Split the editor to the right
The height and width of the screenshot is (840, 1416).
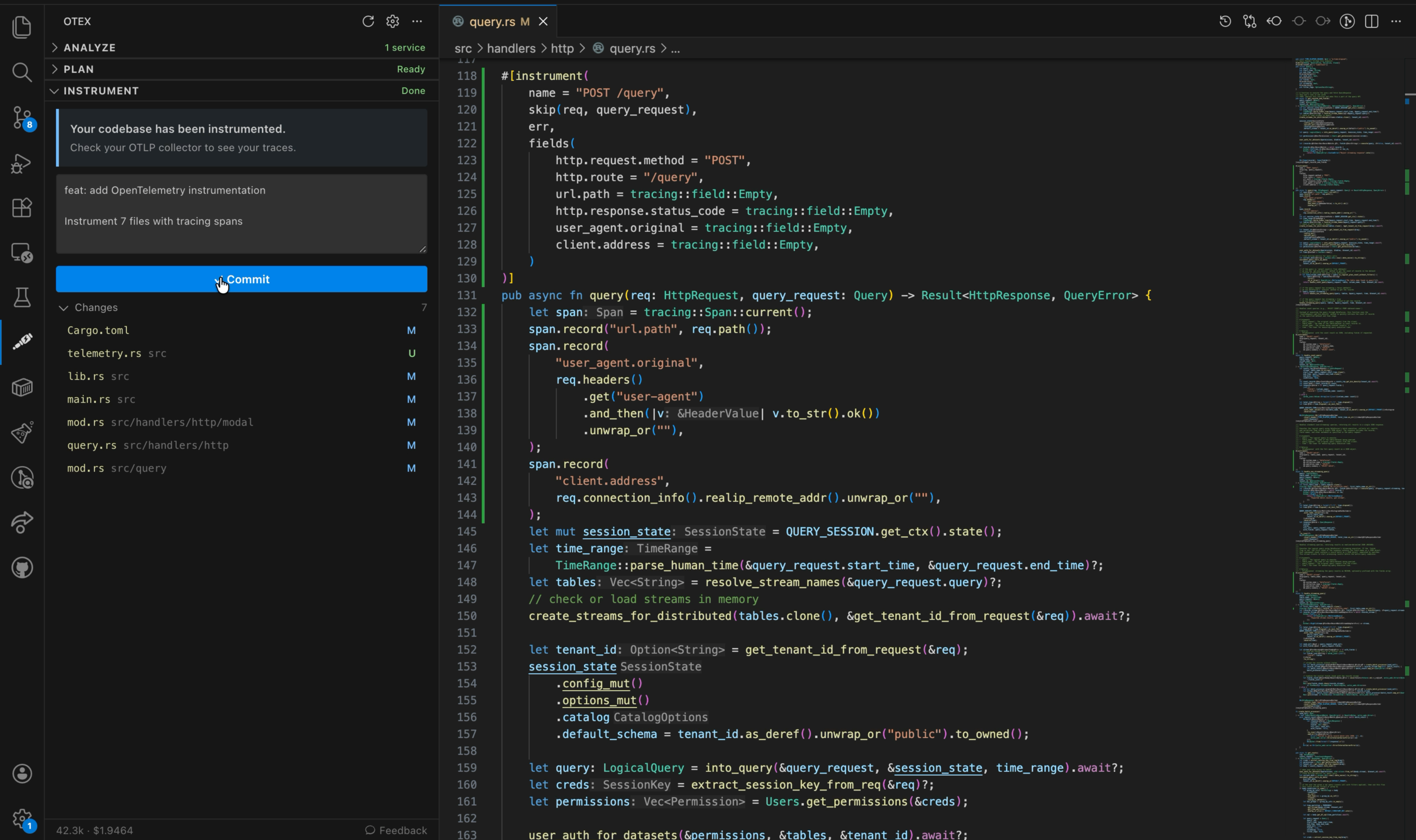coord(1371,21)
